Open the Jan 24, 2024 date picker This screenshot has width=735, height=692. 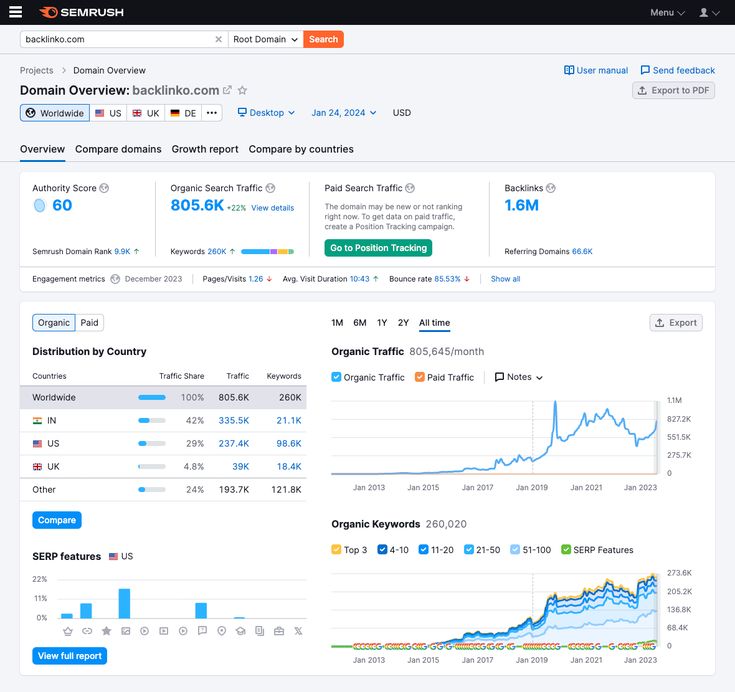(343, 113)
